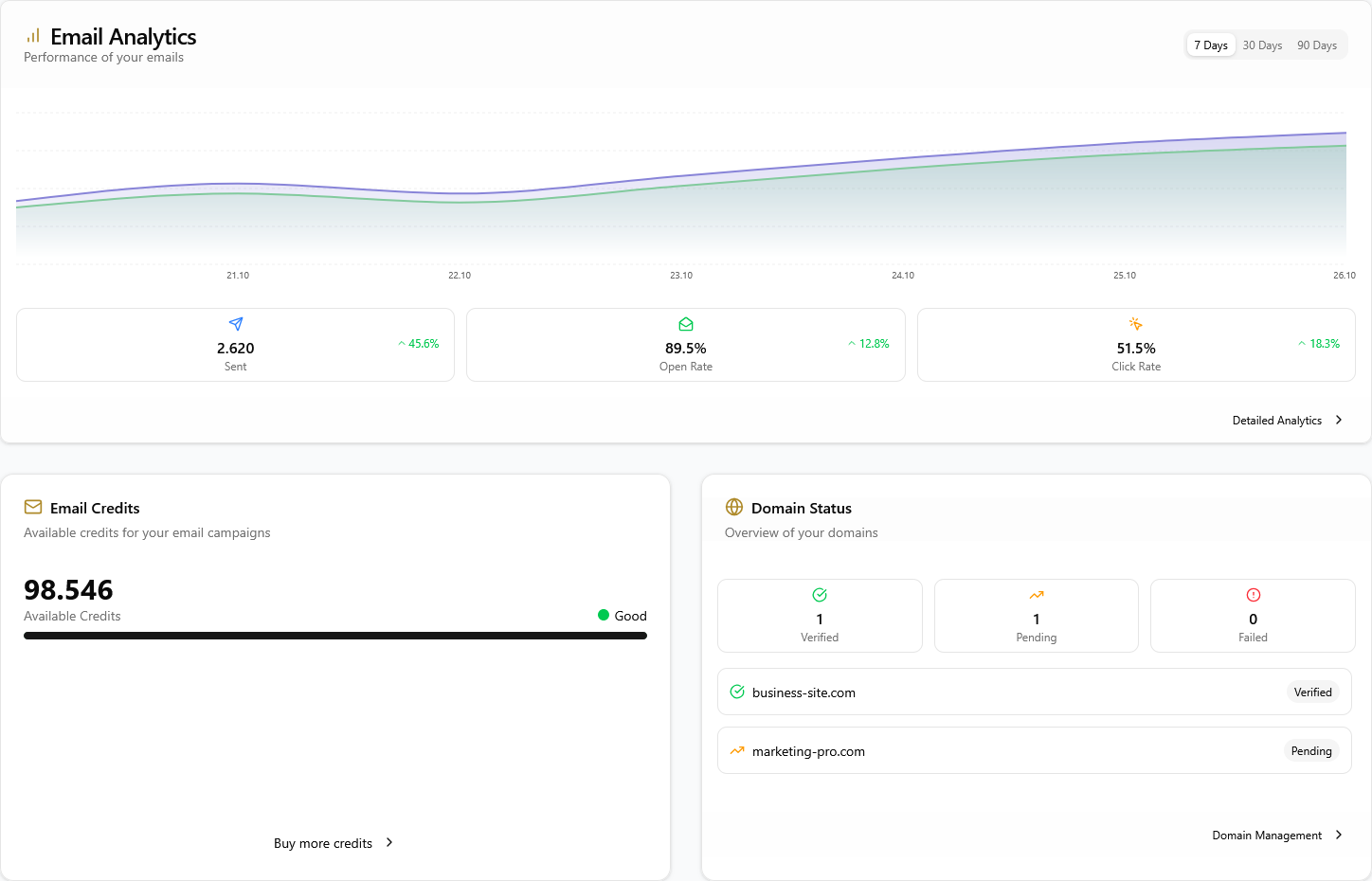Click the Domain Status globe icon
Viewport: 1372px width, 881px height.
[734, 507]
